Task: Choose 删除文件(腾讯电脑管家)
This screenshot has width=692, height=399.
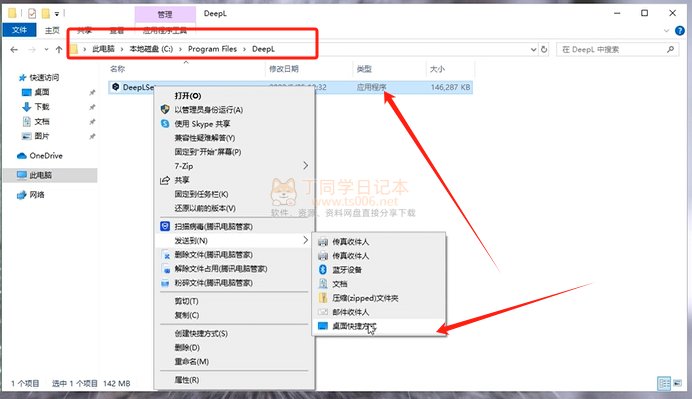Action: [x=234, y=255]
